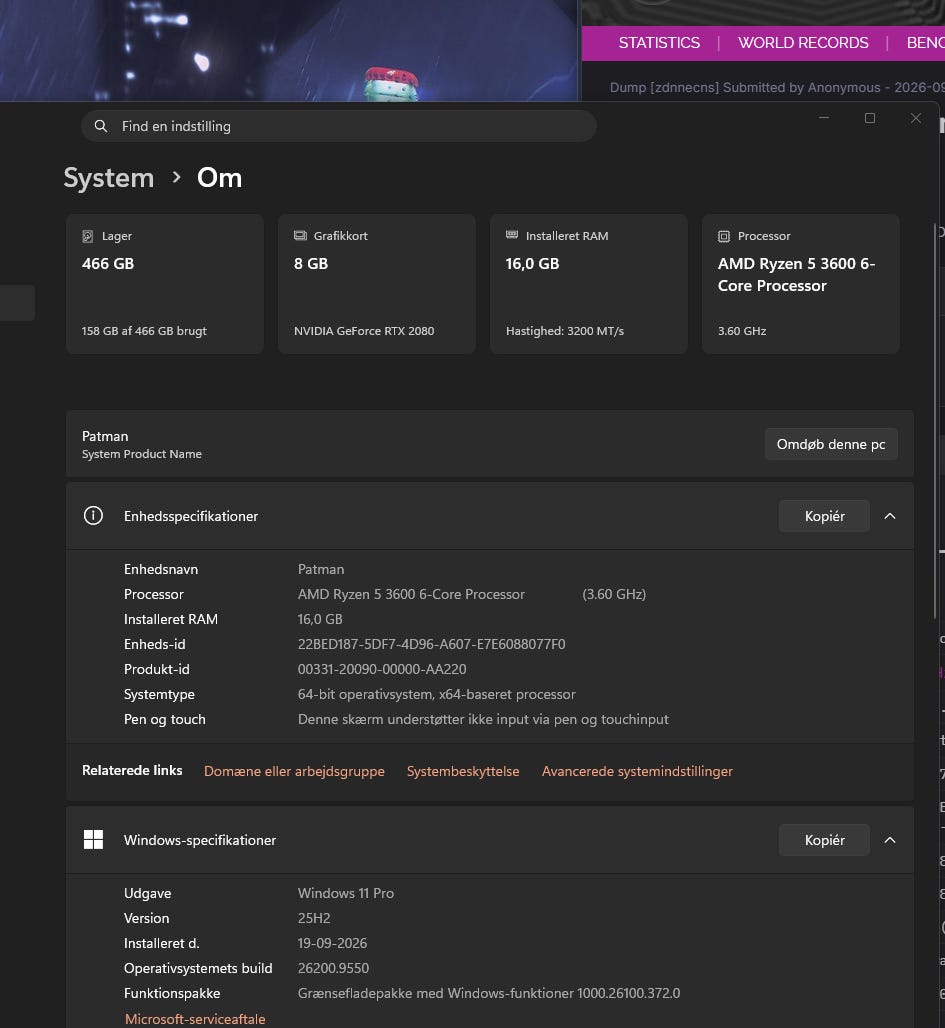Open Avancerede systemindstillinger link
This screenshot has height=1028, width=945.
click(x=637, y=771)
